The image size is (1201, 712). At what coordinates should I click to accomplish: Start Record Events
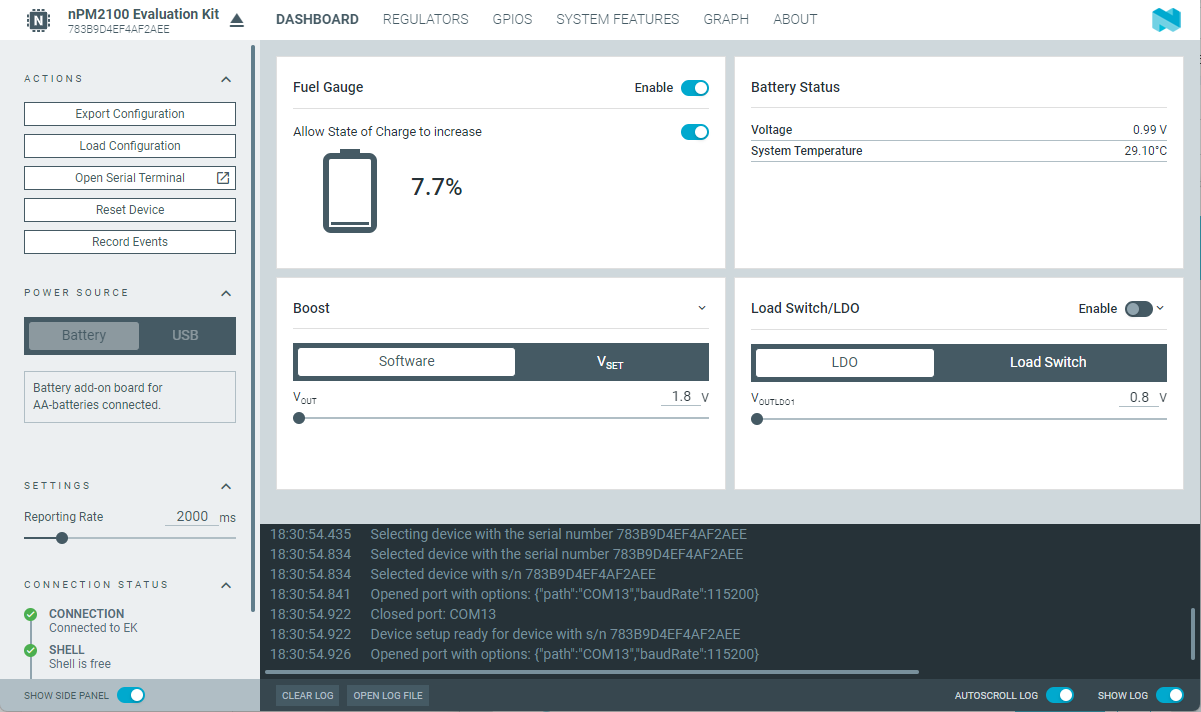tap(130, 242)
